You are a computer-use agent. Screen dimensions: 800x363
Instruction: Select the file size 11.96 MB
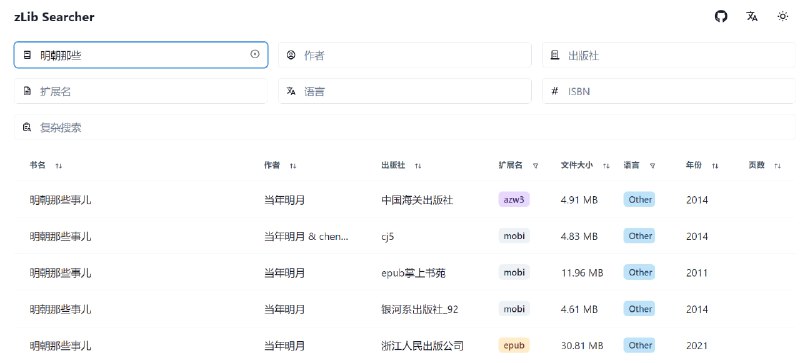pyautogui.click(x=582, y=273)
